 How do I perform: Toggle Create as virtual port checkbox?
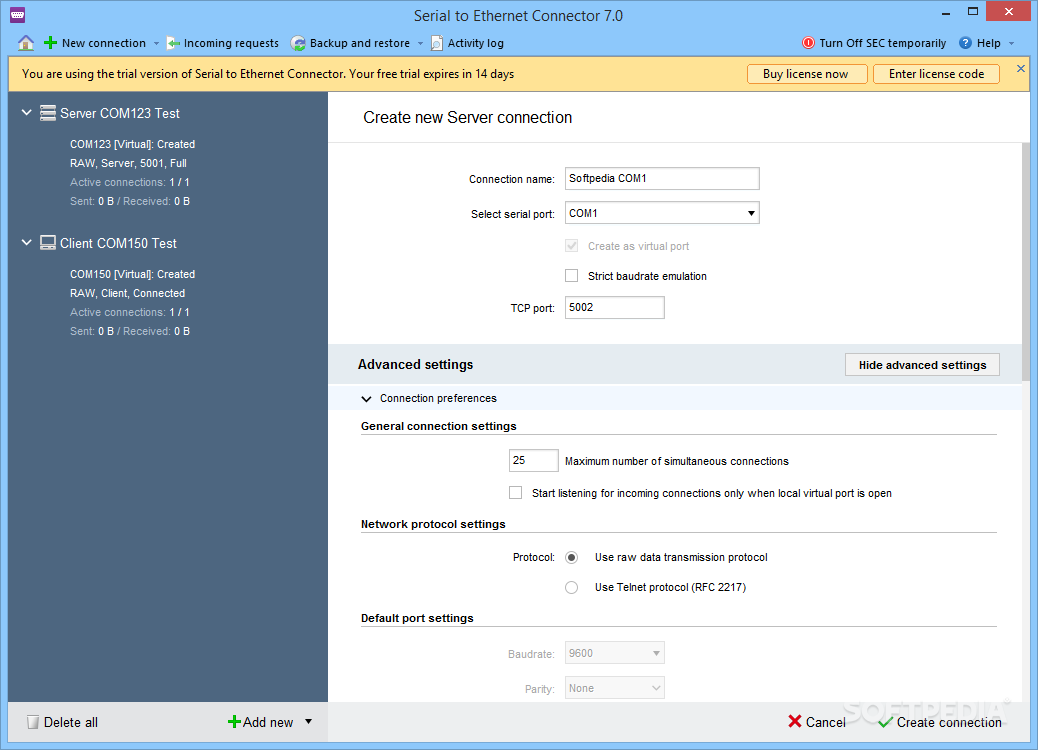(x=571, y=246)
